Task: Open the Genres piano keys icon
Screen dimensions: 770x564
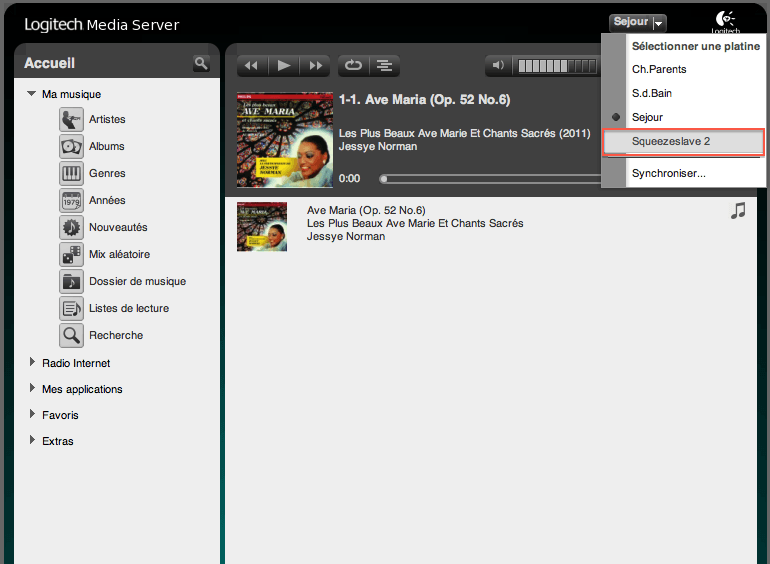Action: (71, 173)
